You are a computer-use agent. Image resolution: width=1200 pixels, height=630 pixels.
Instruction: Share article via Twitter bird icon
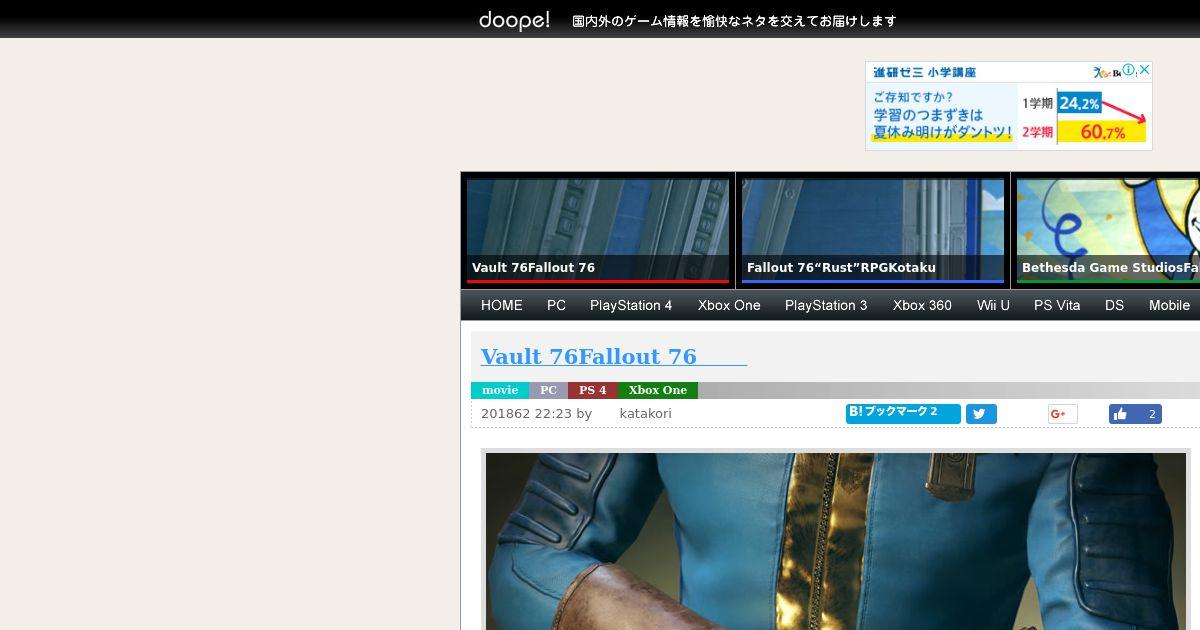point(981,414)
